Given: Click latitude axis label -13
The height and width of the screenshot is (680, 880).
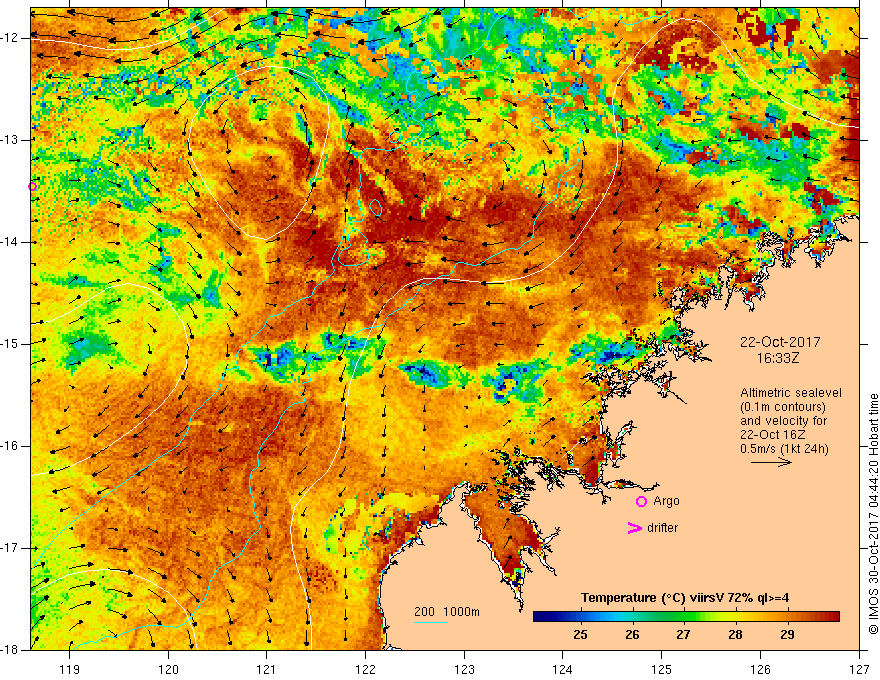Looking at the screenshot, I should [11, 140].
